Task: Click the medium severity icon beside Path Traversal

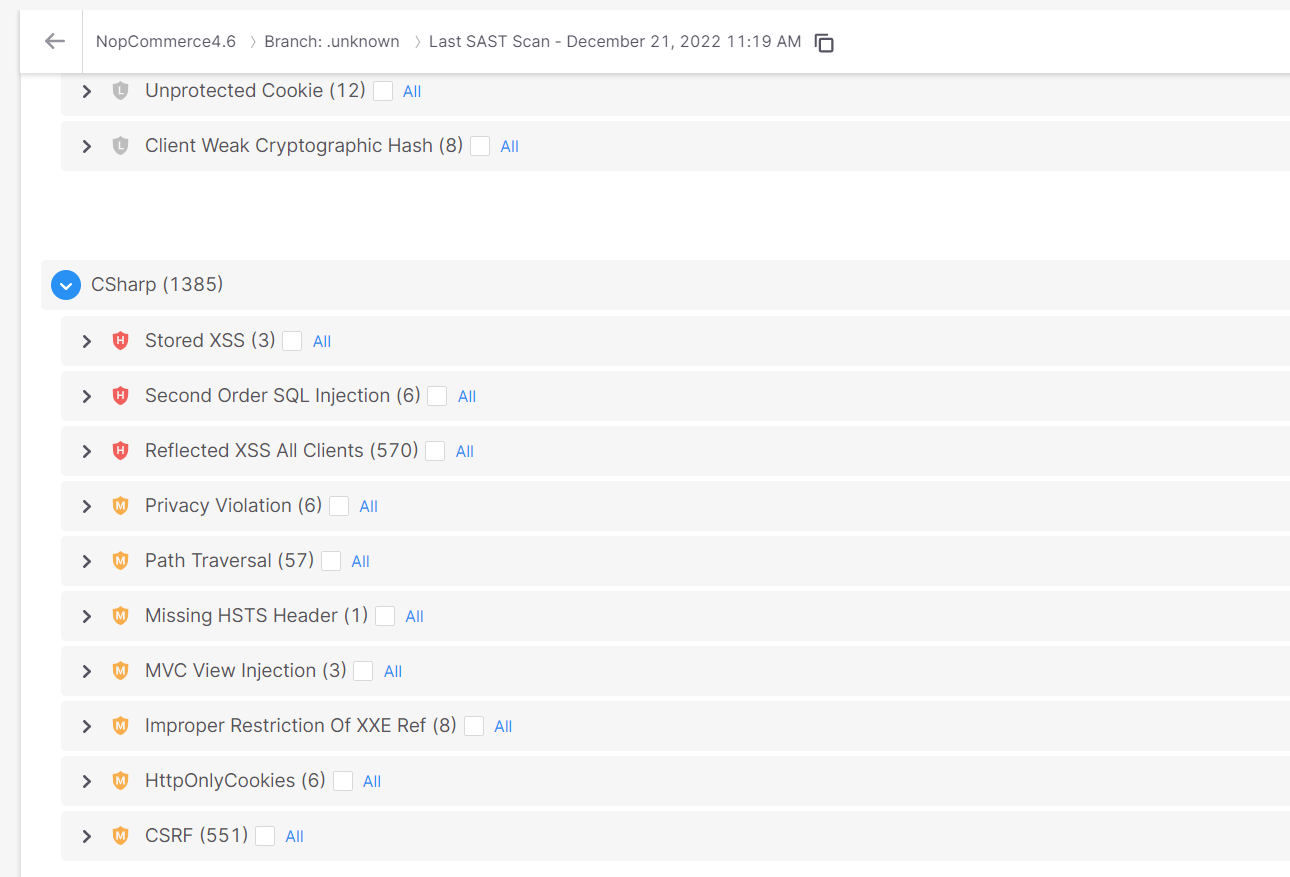Action: click(x=120, y=561)
